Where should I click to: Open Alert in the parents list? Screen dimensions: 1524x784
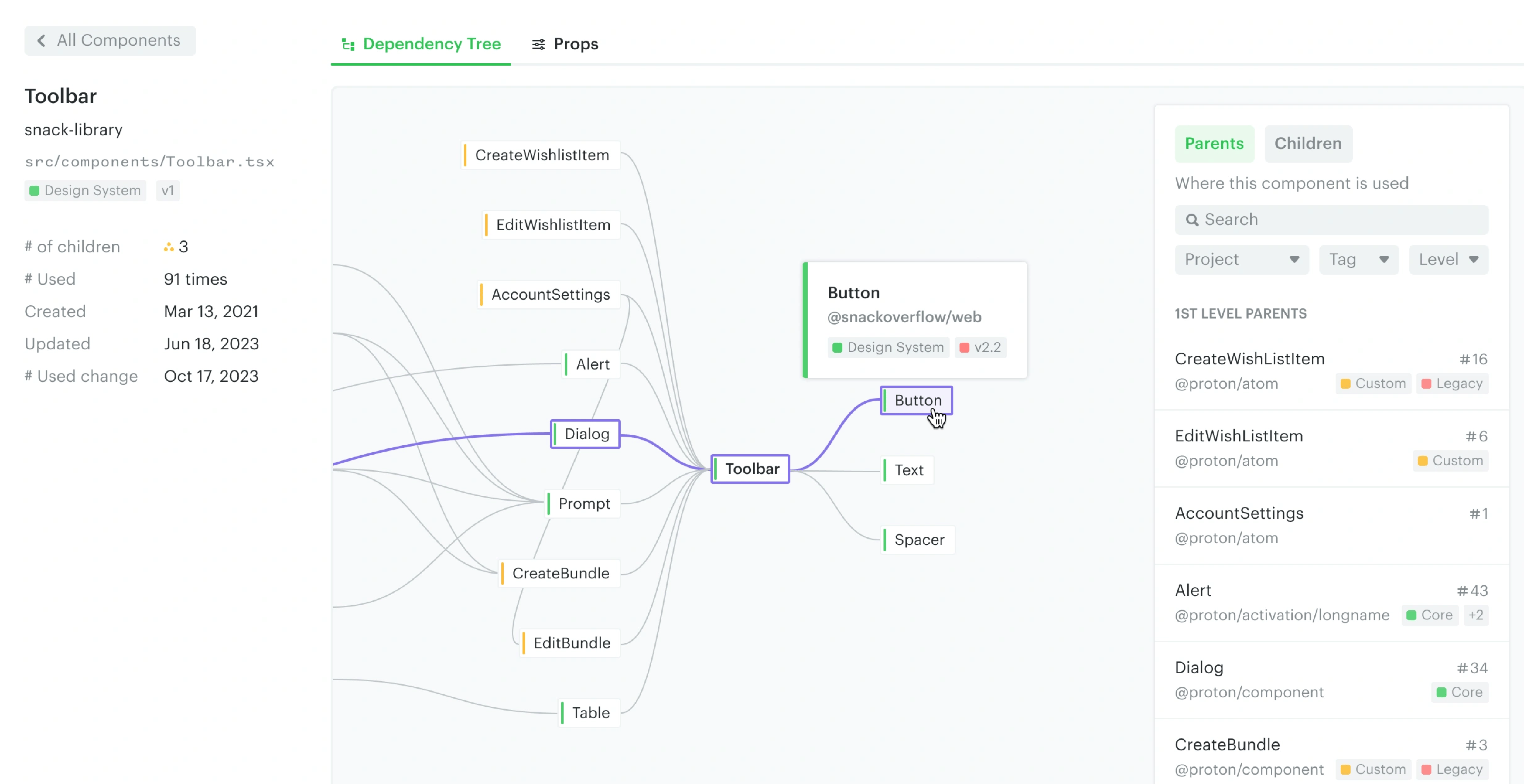[x=1193, y=590]
